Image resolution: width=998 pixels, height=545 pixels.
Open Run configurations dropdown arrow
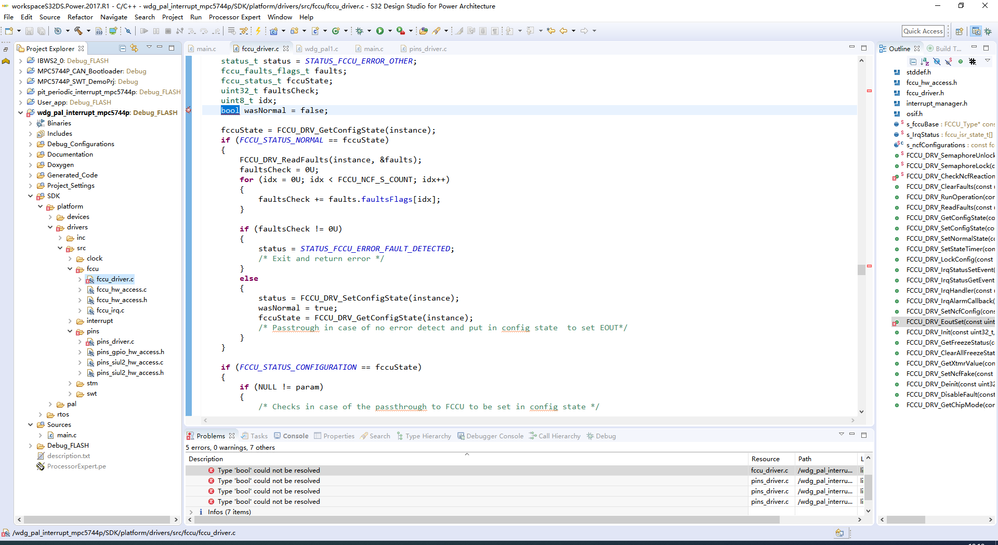click(x=389, y=31)
